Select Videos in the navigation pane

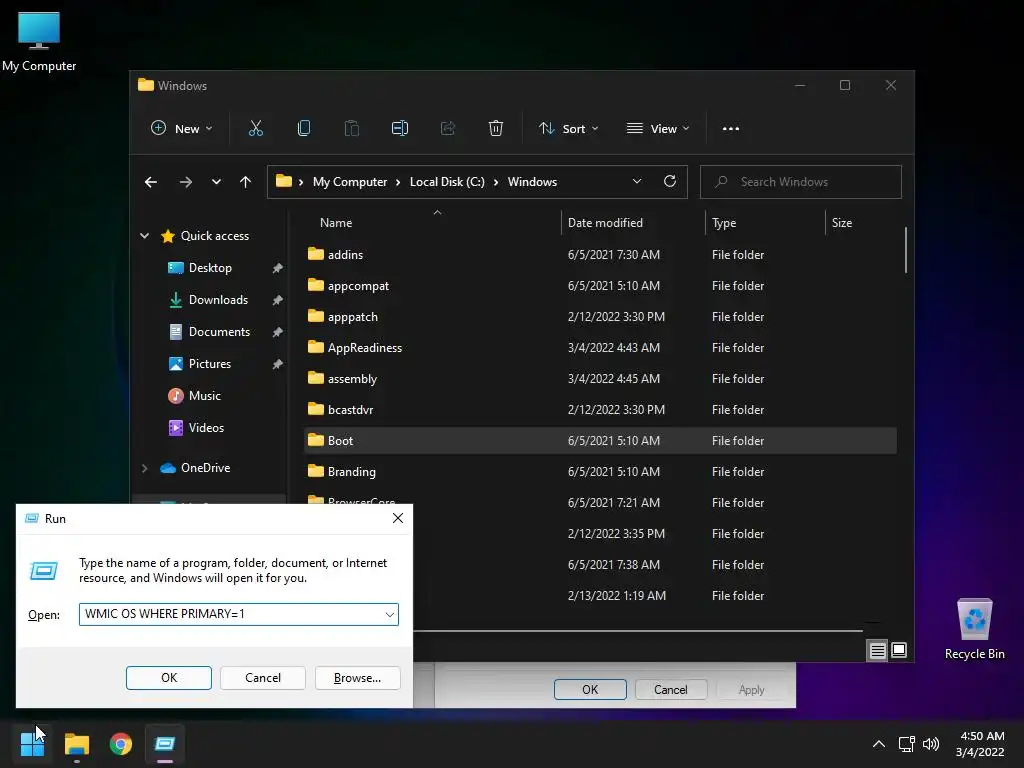click(x=206, y=428)
